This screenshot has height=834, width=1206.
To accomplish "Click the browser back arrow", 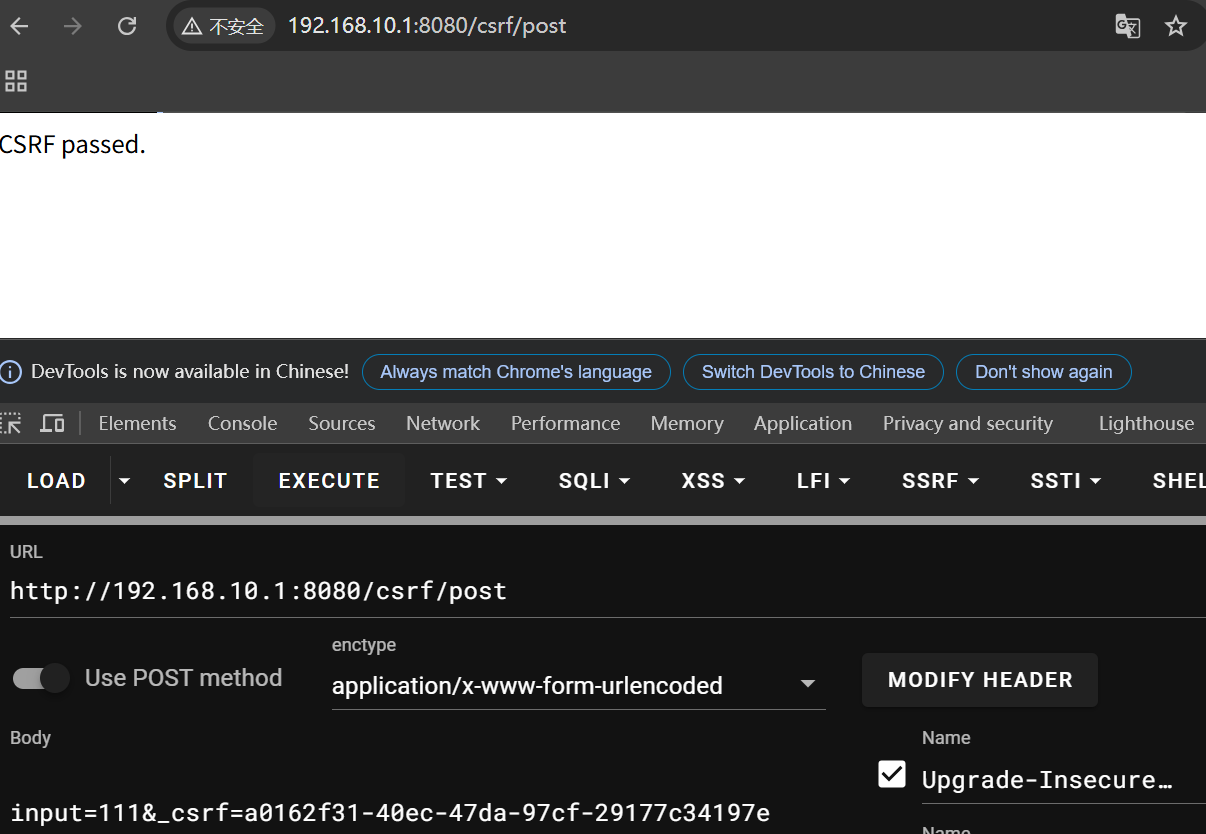I will click(x=19, y=26).
